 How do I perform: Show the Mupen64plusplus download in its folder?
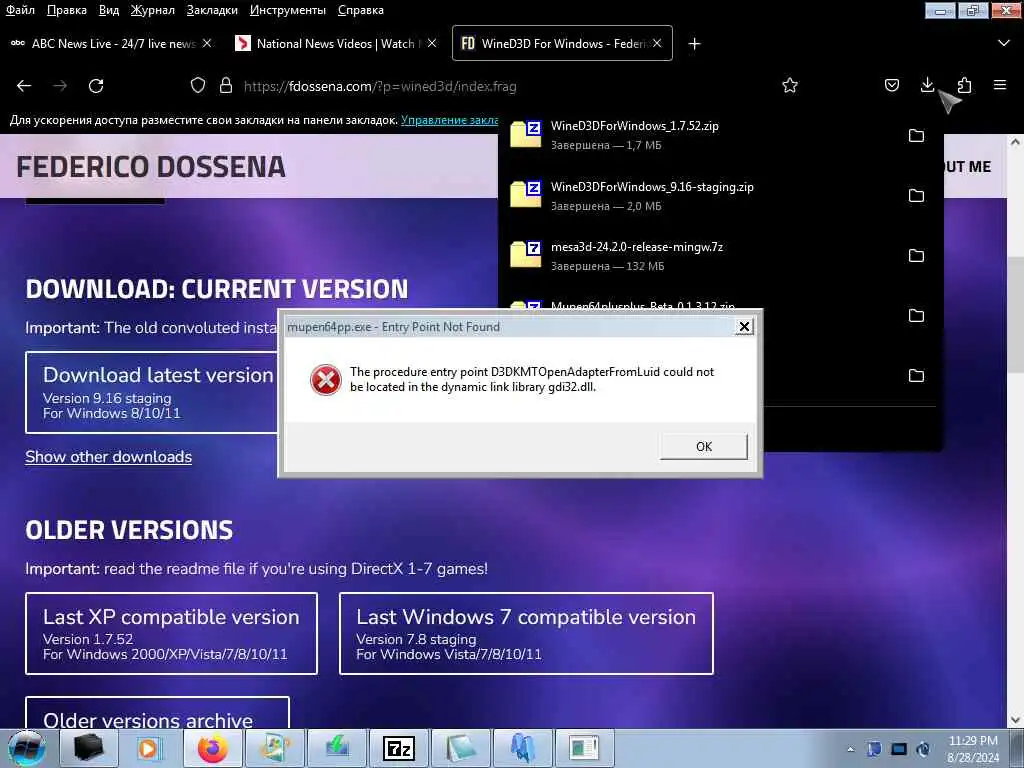[916, 315]
